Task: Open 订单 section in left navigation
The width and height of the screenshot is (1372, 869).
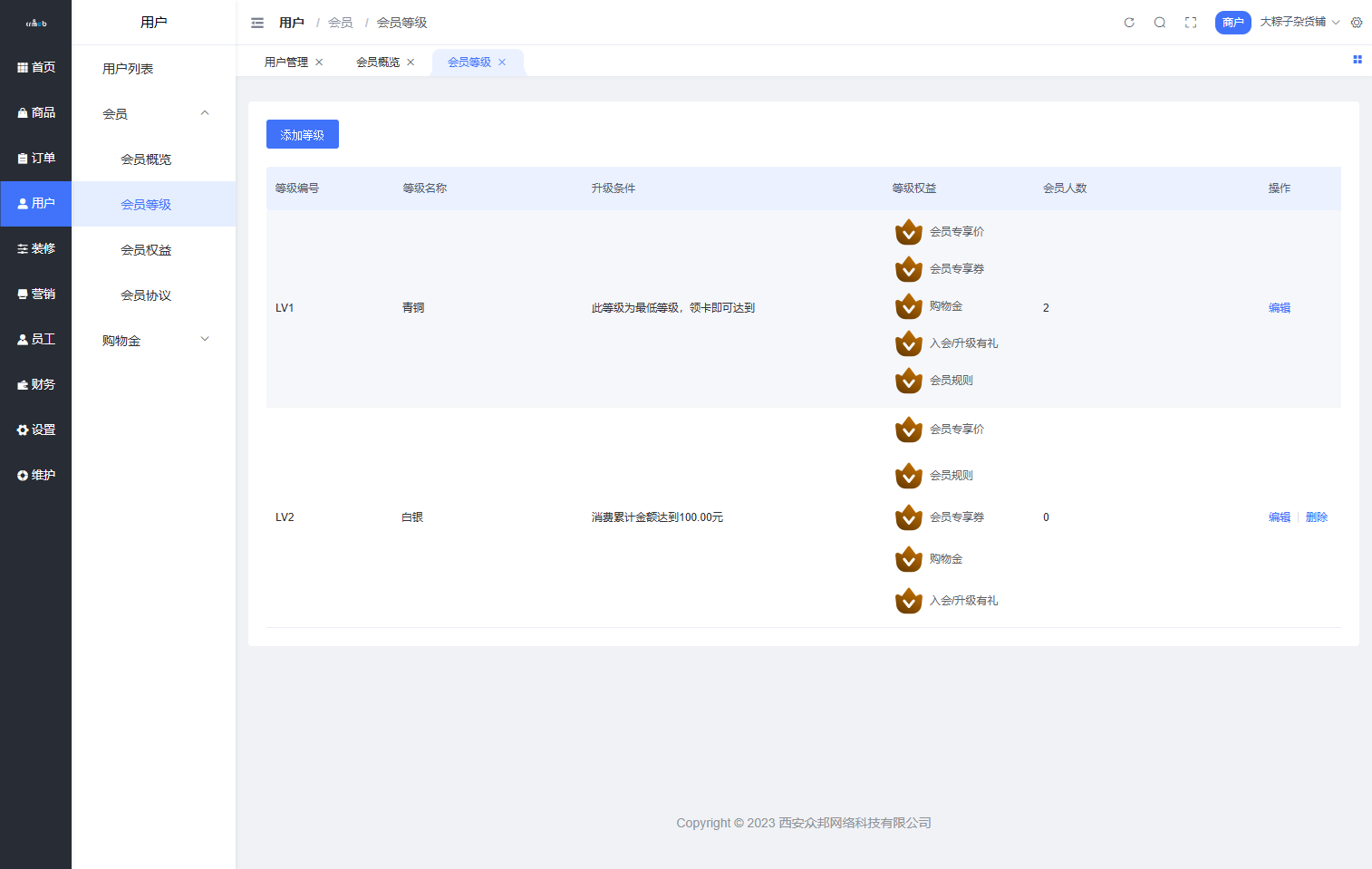Action: coord(36,158)
